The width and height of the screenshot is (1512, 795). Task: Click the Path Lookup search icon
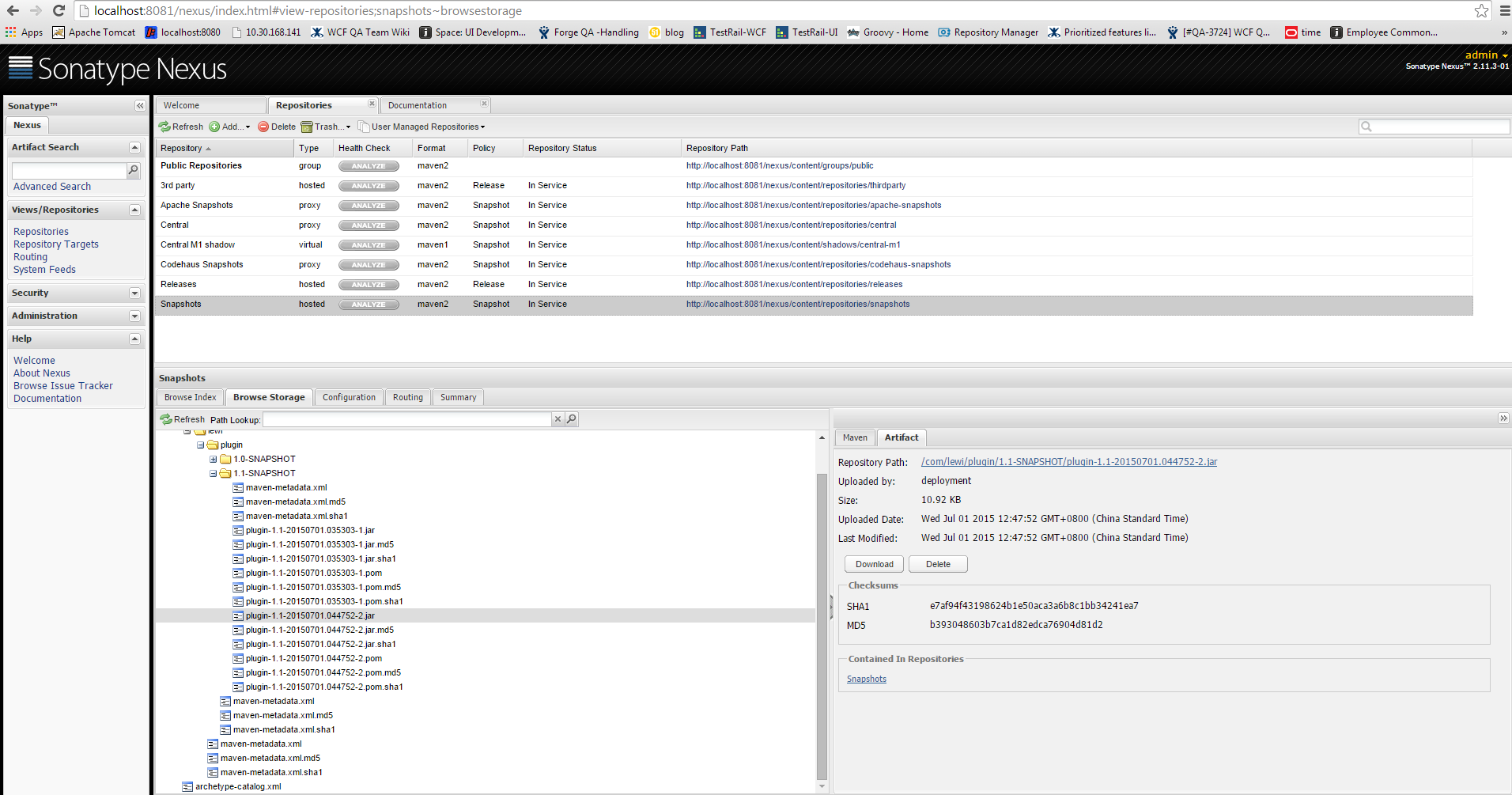[572, 419]
